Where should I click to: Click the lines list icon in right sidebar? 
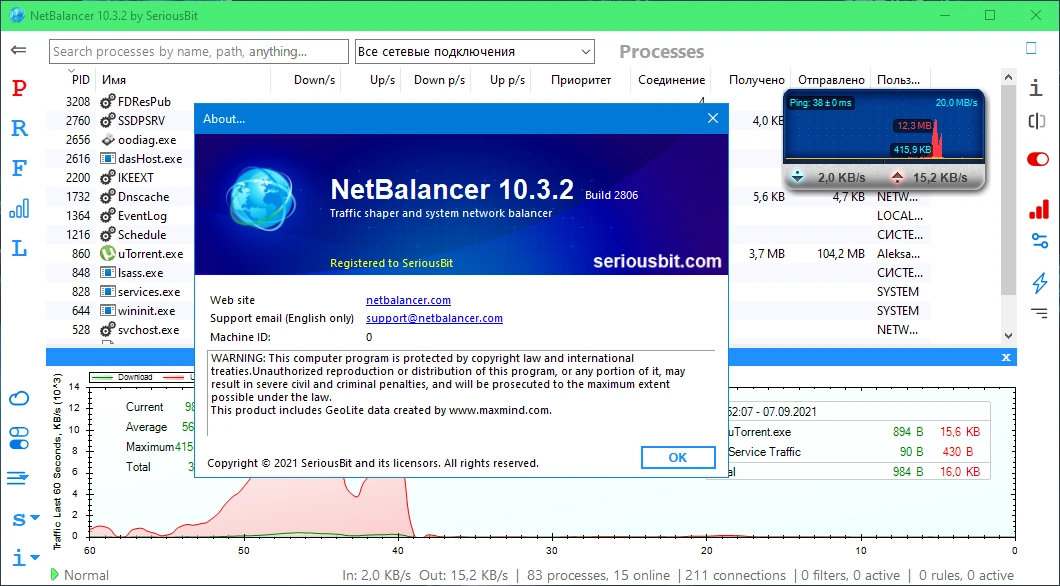click(x=1039, y=313)
